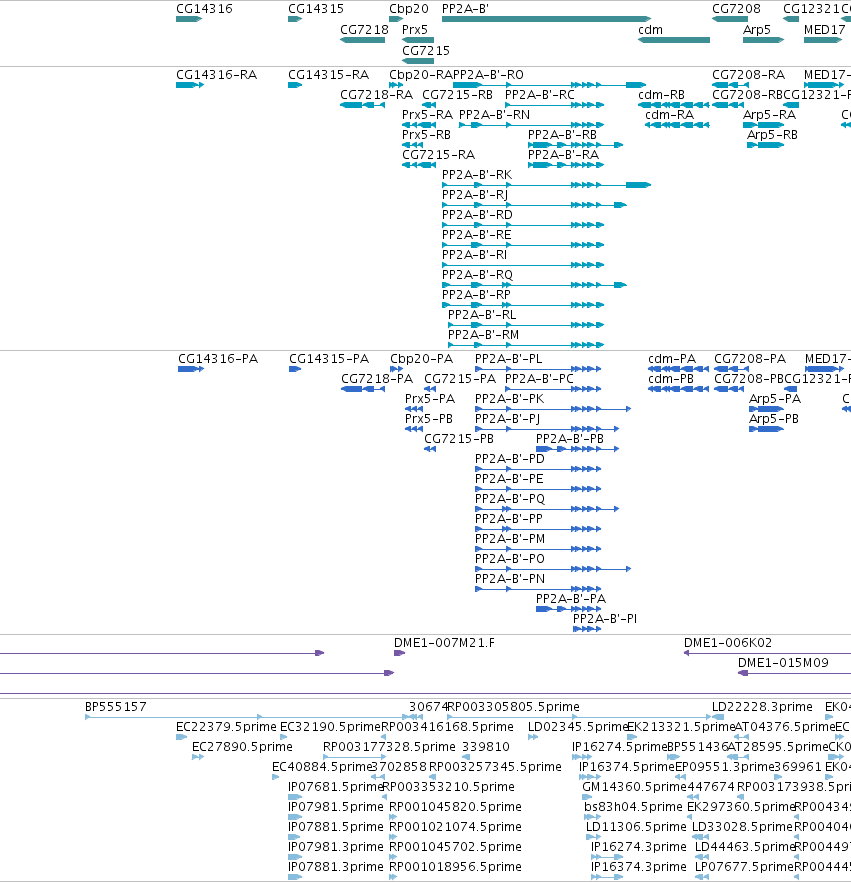The height and width of the screenshot is (882, 851).
Task: Click transcript PP2A-B'-RP
Action: point(523,305)
